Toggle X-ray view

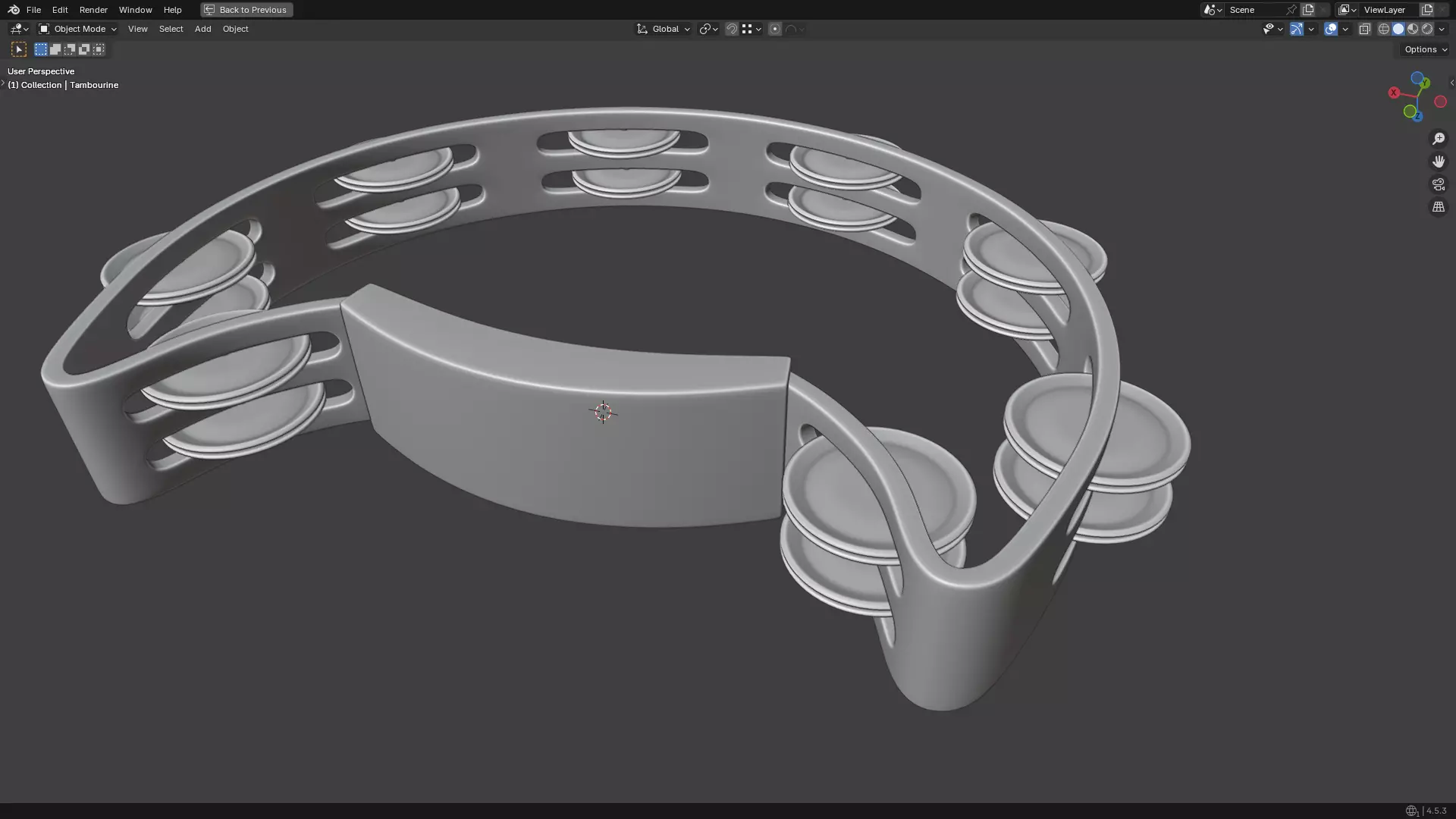[x=1364, y=29]
